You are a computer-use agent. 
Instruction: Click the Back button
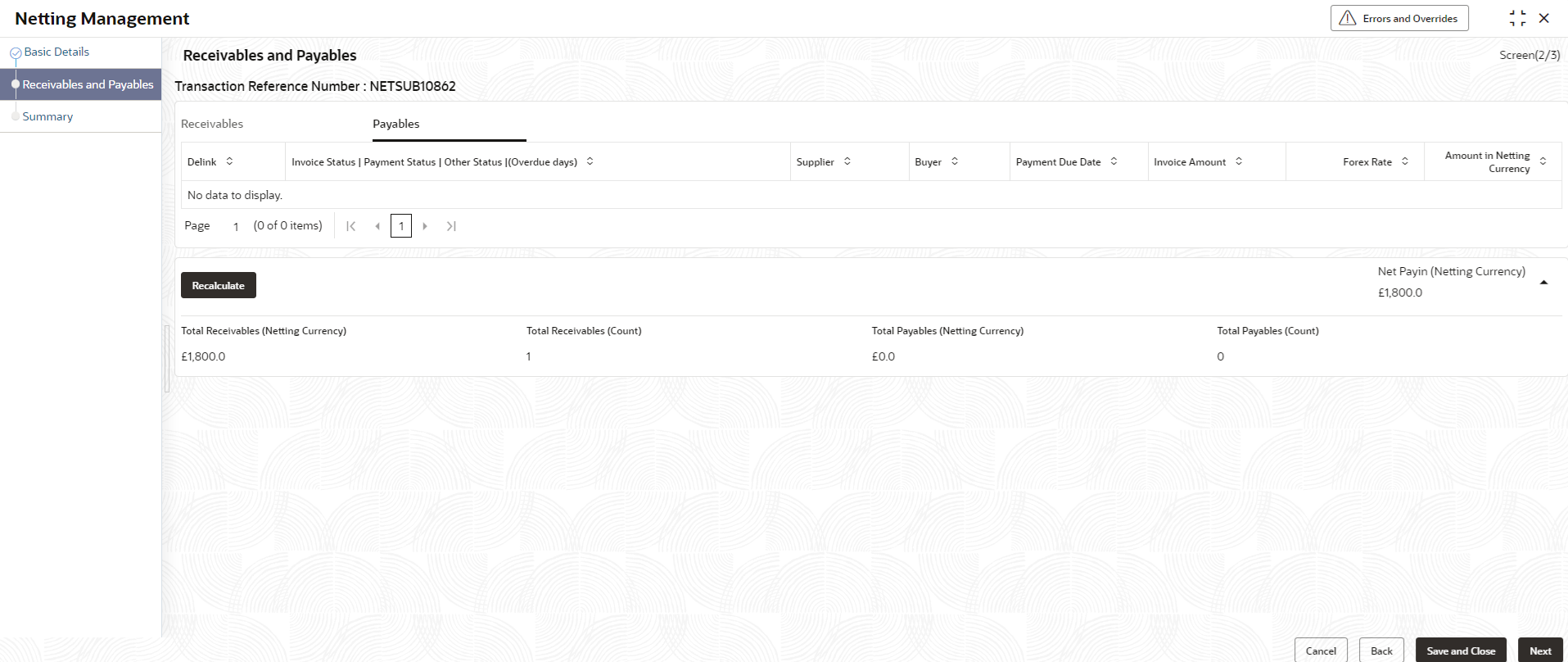pos(1381,651)
